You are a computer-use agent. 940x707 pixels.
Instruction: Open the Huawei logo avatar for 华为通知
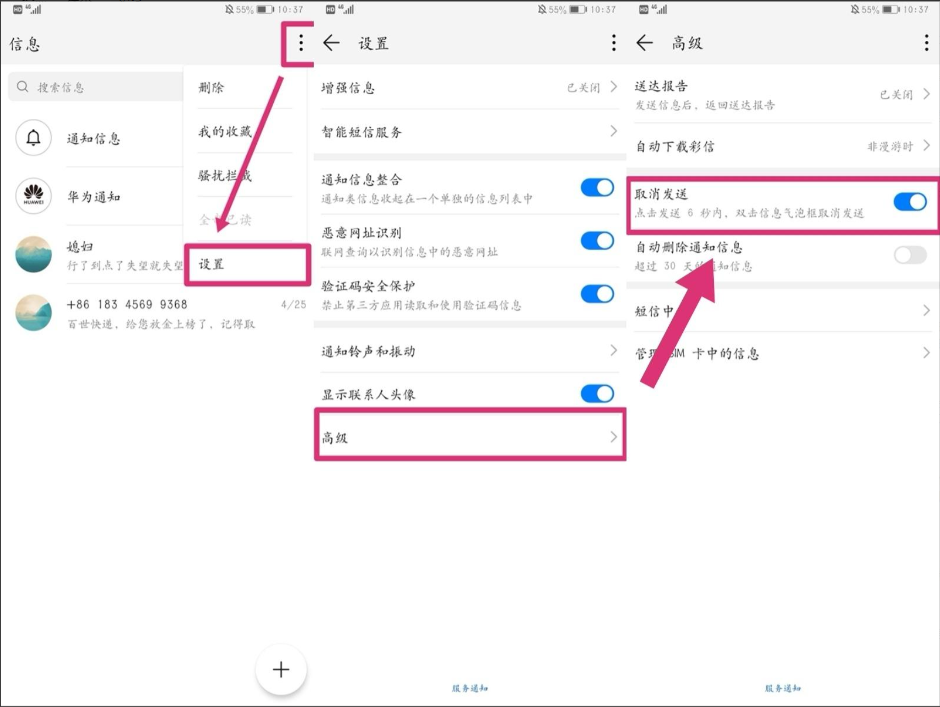pyautogui.click(x=34, y=196)
